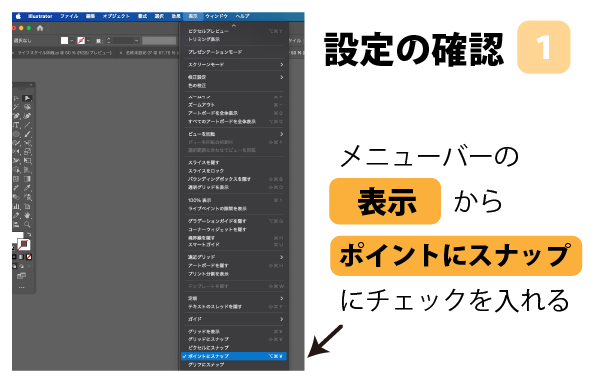Set color mode to None icon
The height and width of the screenshot is (385, 601).
tap(29, 257)
